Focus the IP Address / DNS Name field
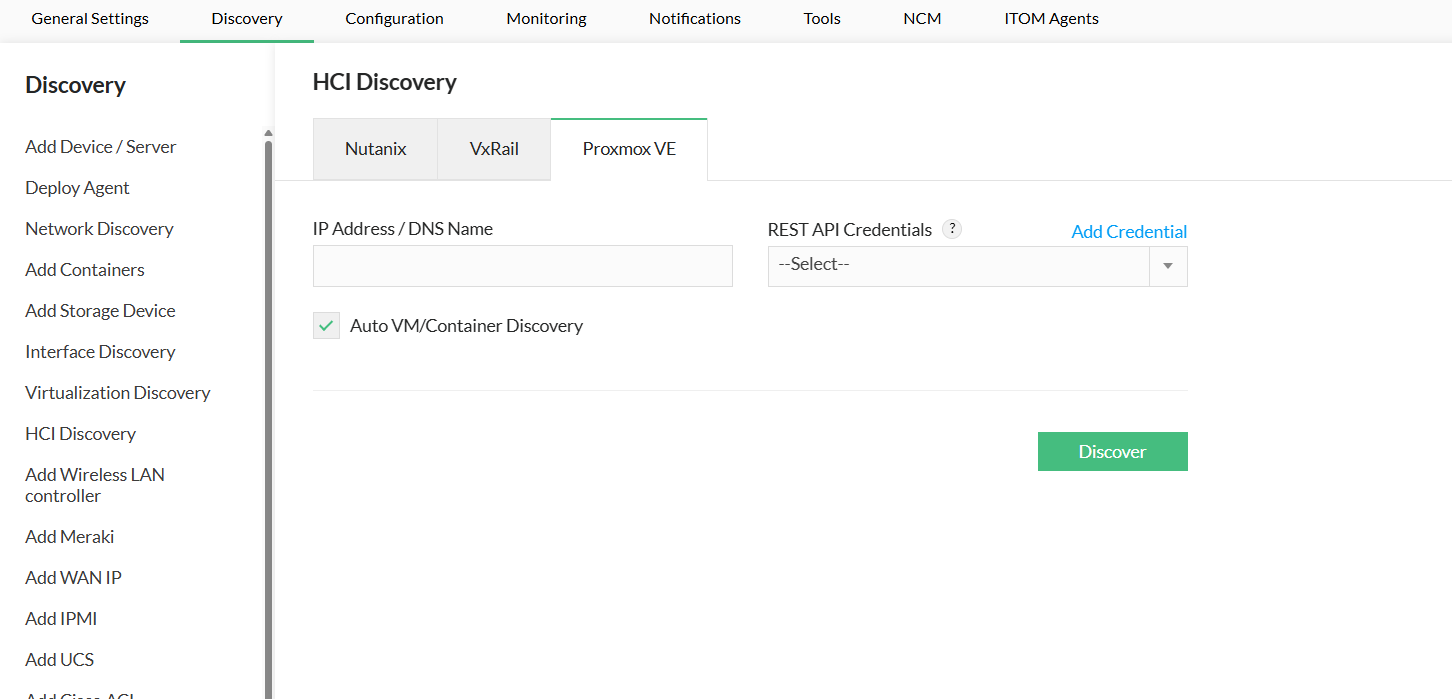This screenshot has height=699, width=1452. 522,266
